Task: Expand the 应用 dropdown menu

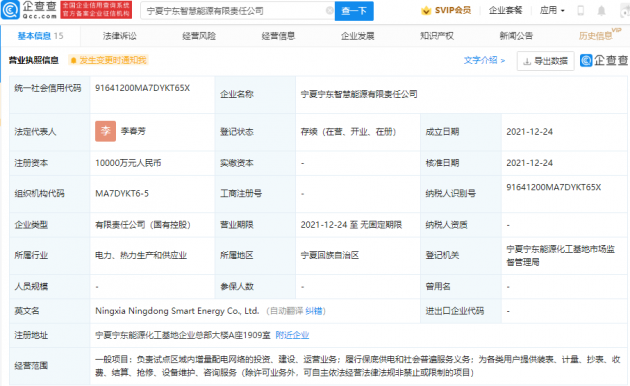Action: click(x=552, y=10)
